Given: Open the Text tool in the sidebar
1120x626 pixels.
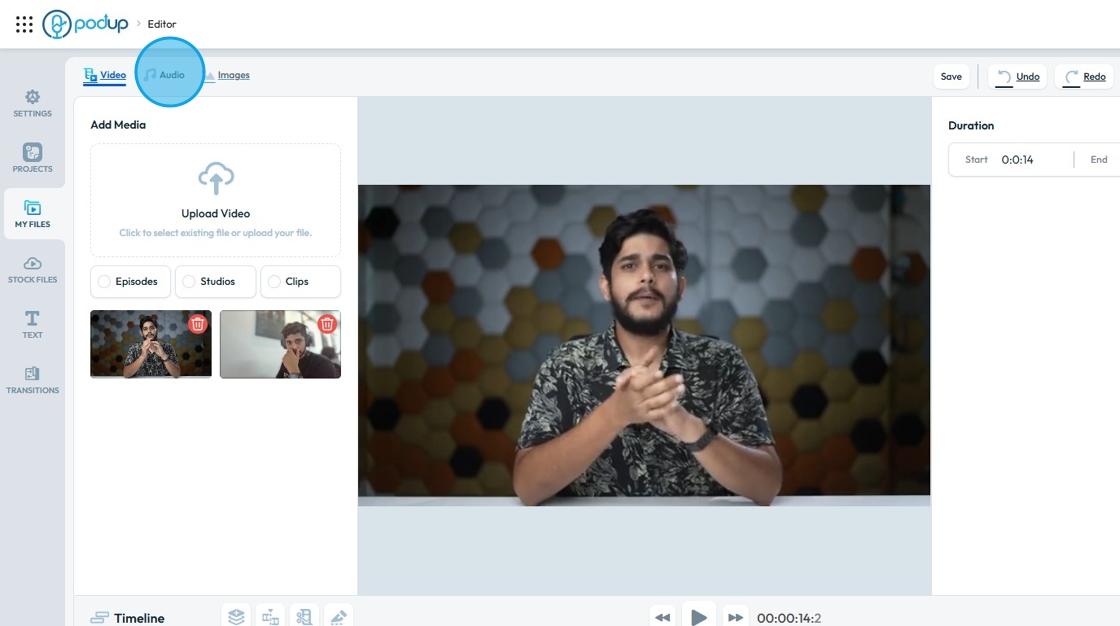Looking at the screenshot, I should click(x=32, y=324).
